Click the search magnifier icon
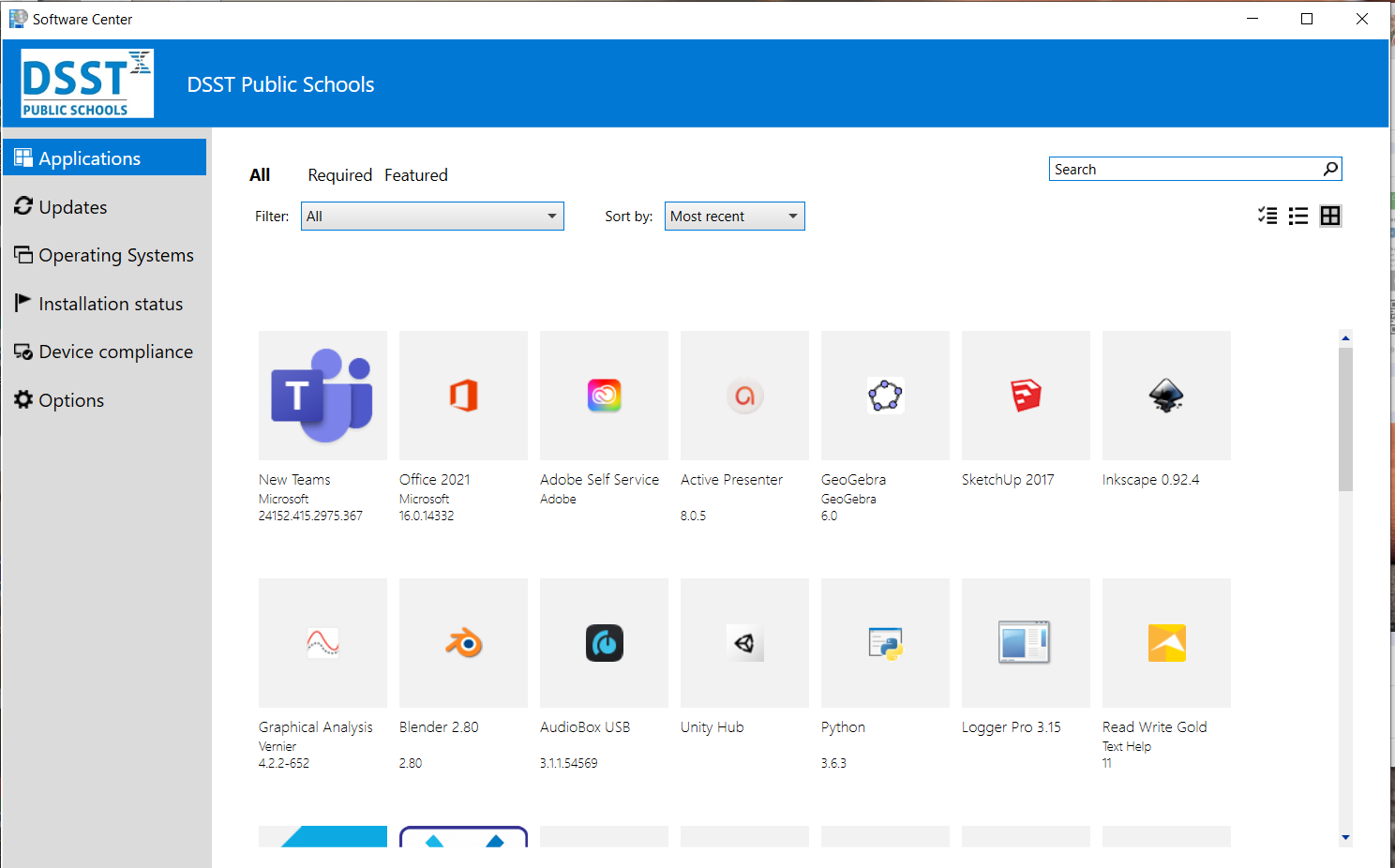Screen dimensions: 1395x868 click(1330, 169)
